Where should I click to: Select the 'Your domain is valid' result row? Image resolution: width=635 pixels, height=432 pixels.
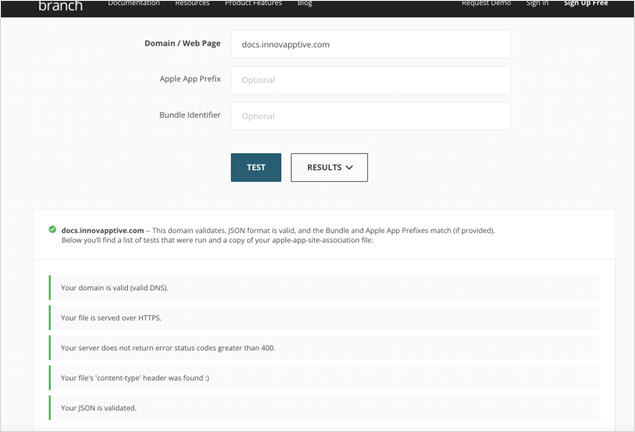tap(324, 288)
